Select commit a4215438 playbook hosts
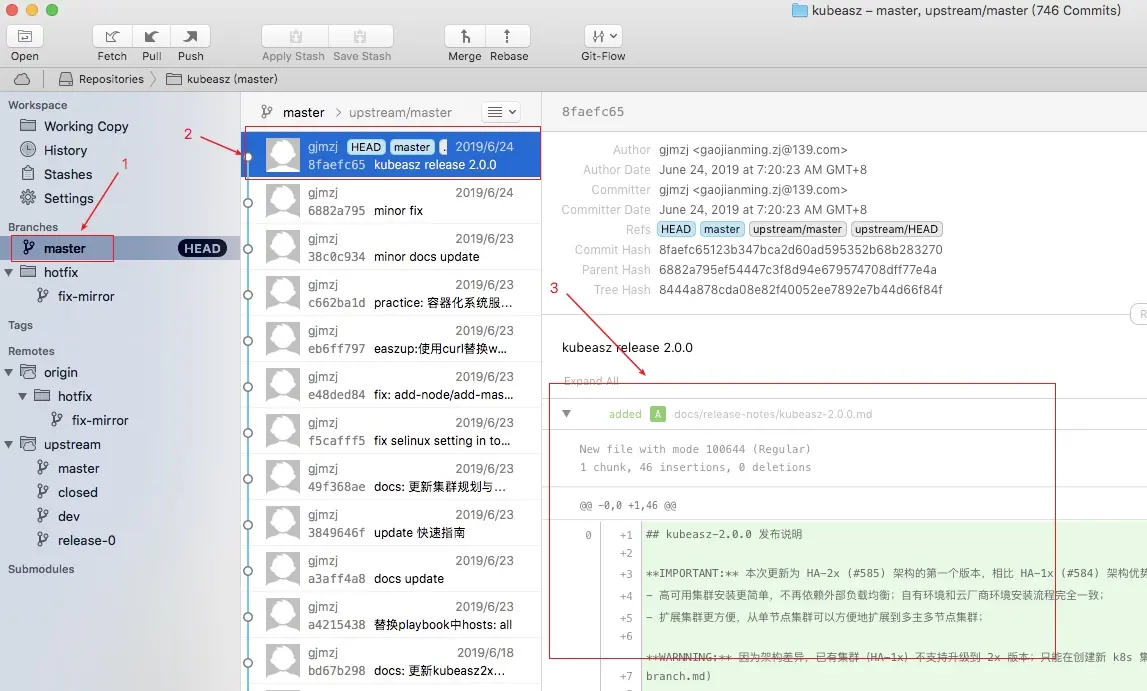1147x691 pixels. [x=391, y=616]
